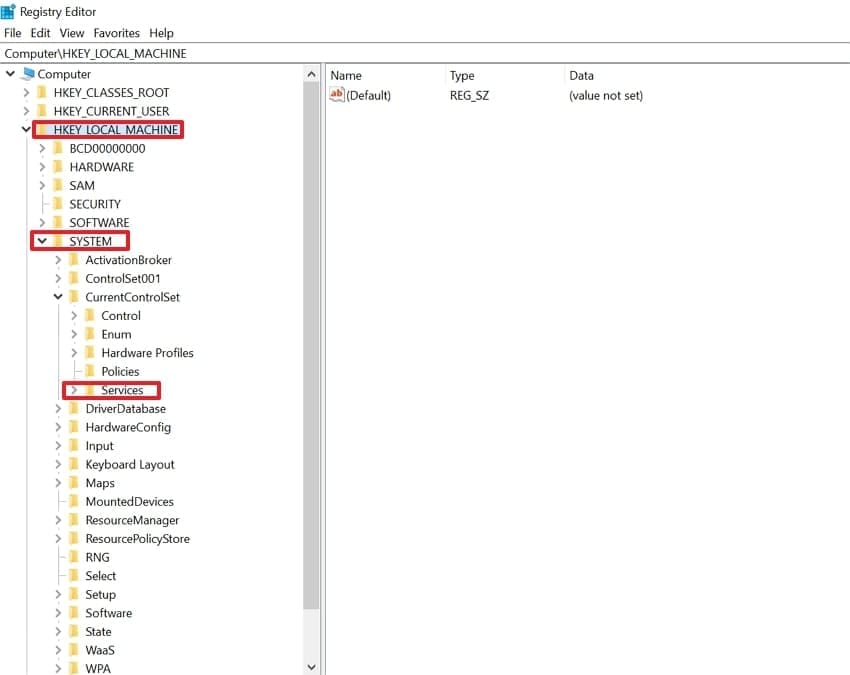Click the HARDWARE folder icon
Viewport: 850px width, 675px height.
point(58,167)
